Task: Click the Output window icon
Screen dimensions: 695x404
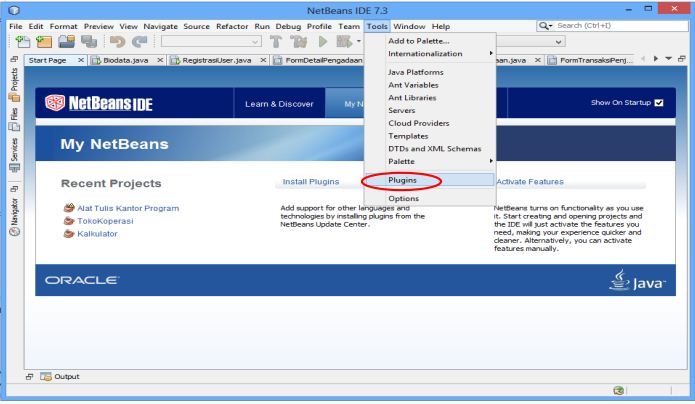Action: click(x=46, y=377)
